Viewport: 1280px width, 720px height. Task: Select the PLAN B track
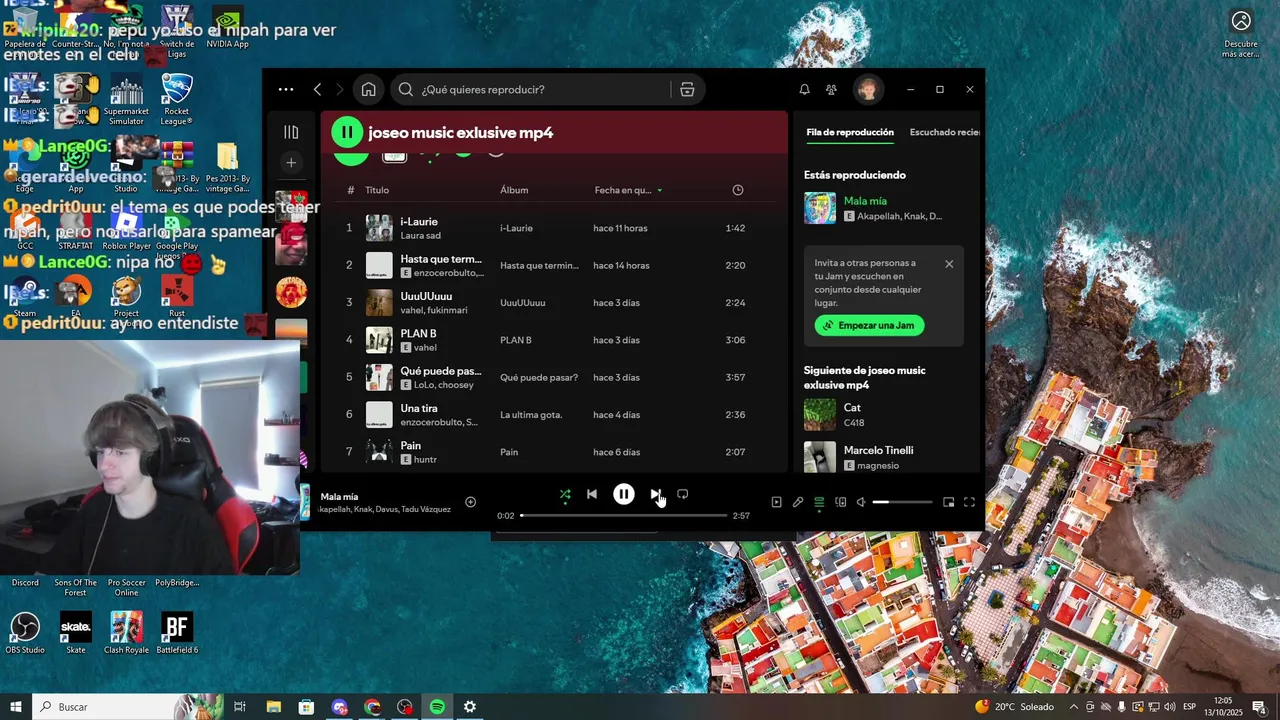click(555, 340)
